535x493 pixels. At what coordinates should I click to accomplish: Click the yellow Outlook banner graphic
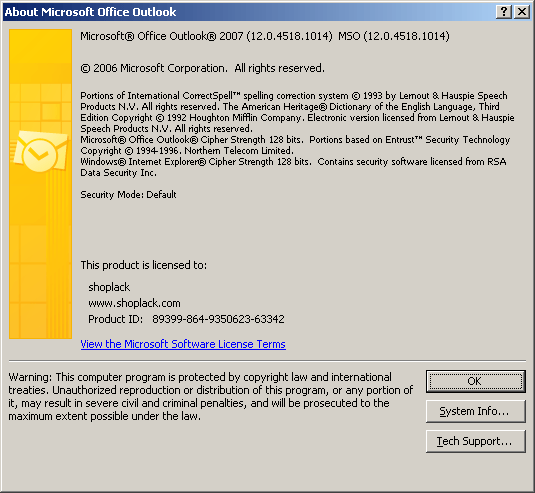(x=40, y=184)
